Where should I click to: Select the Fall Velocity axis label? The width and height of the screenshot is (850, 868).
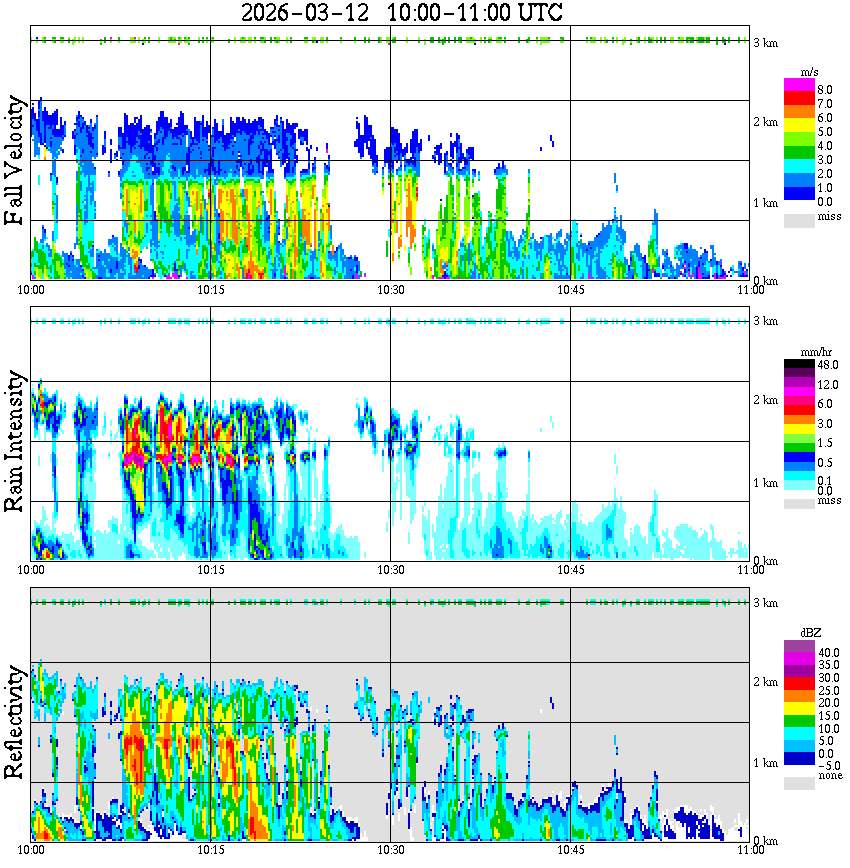tap(15, 160)
